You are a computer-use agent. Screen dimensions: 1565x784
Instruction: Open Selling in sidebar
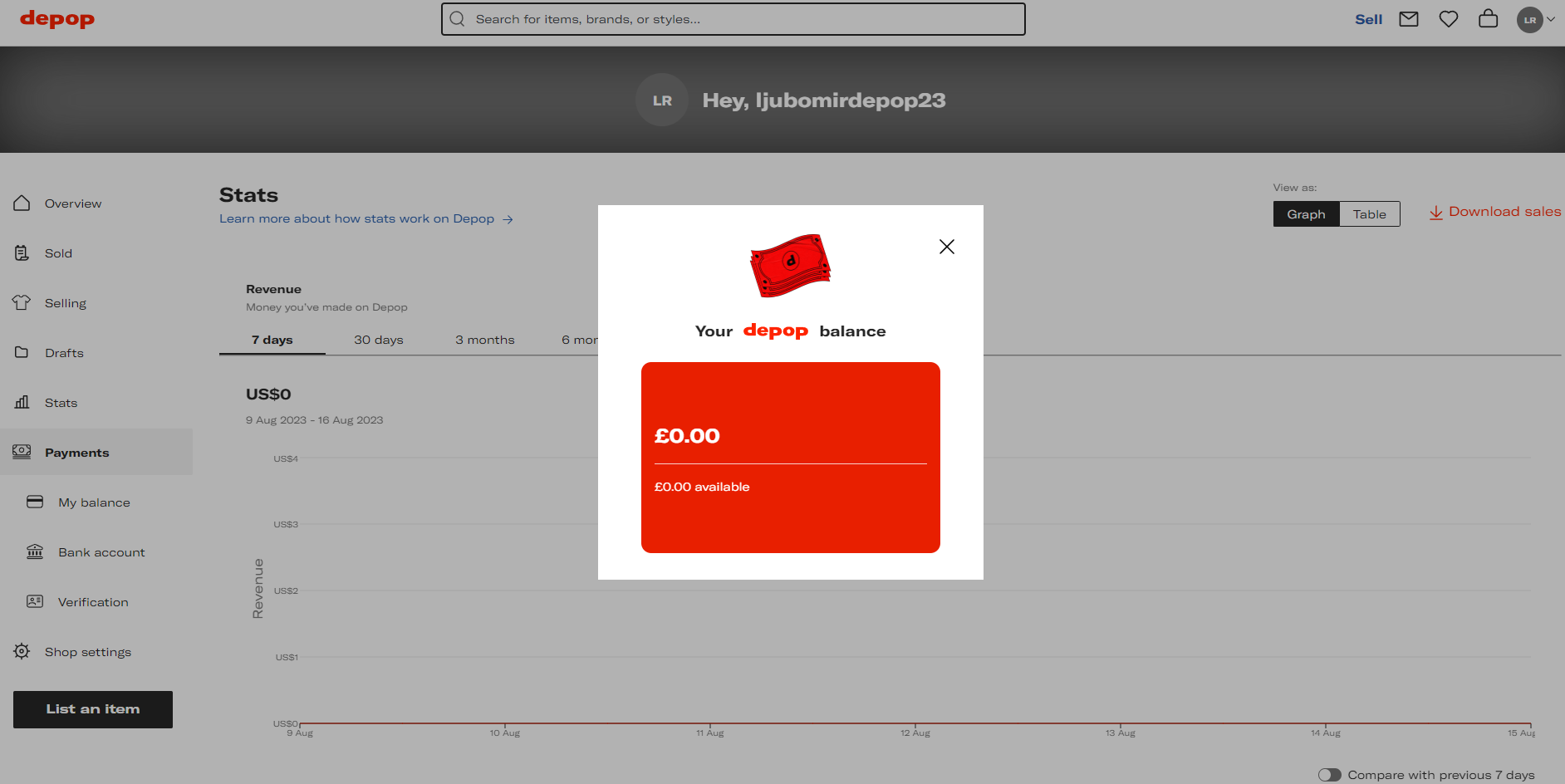pos(66,303)
